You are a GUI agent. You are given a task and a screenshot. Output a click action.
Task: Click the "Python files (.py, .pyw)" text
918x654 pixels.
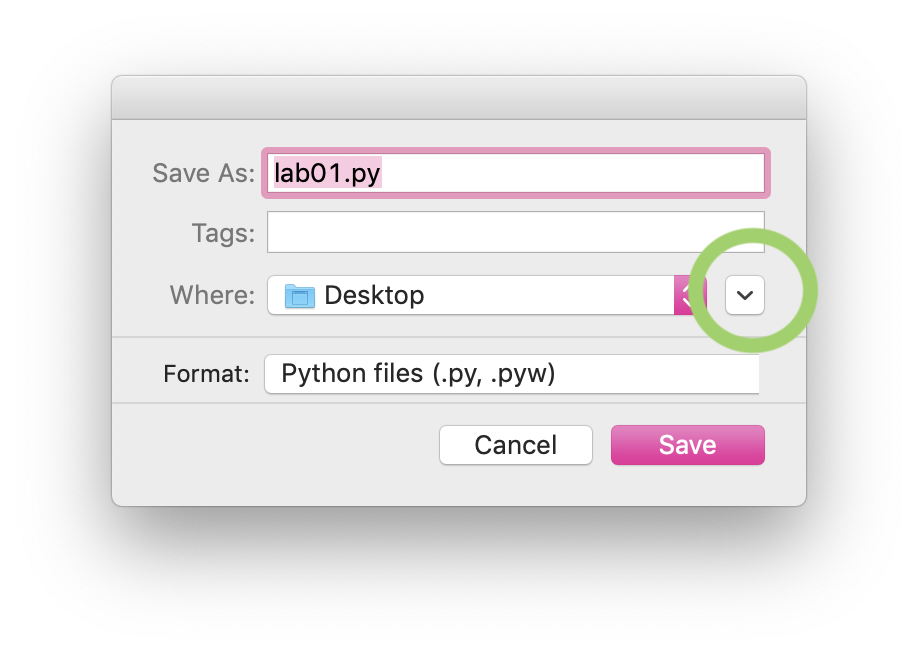click(x=418, y=374)
